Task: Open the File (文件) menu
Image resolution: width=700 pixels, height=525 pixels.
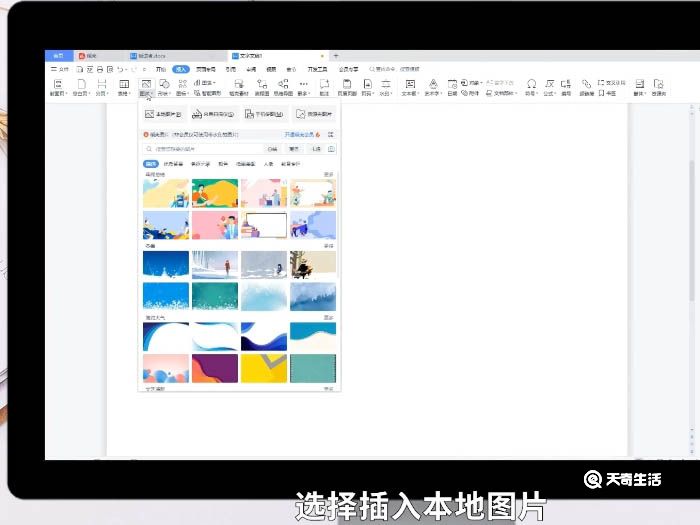Action: coord(60,69)
